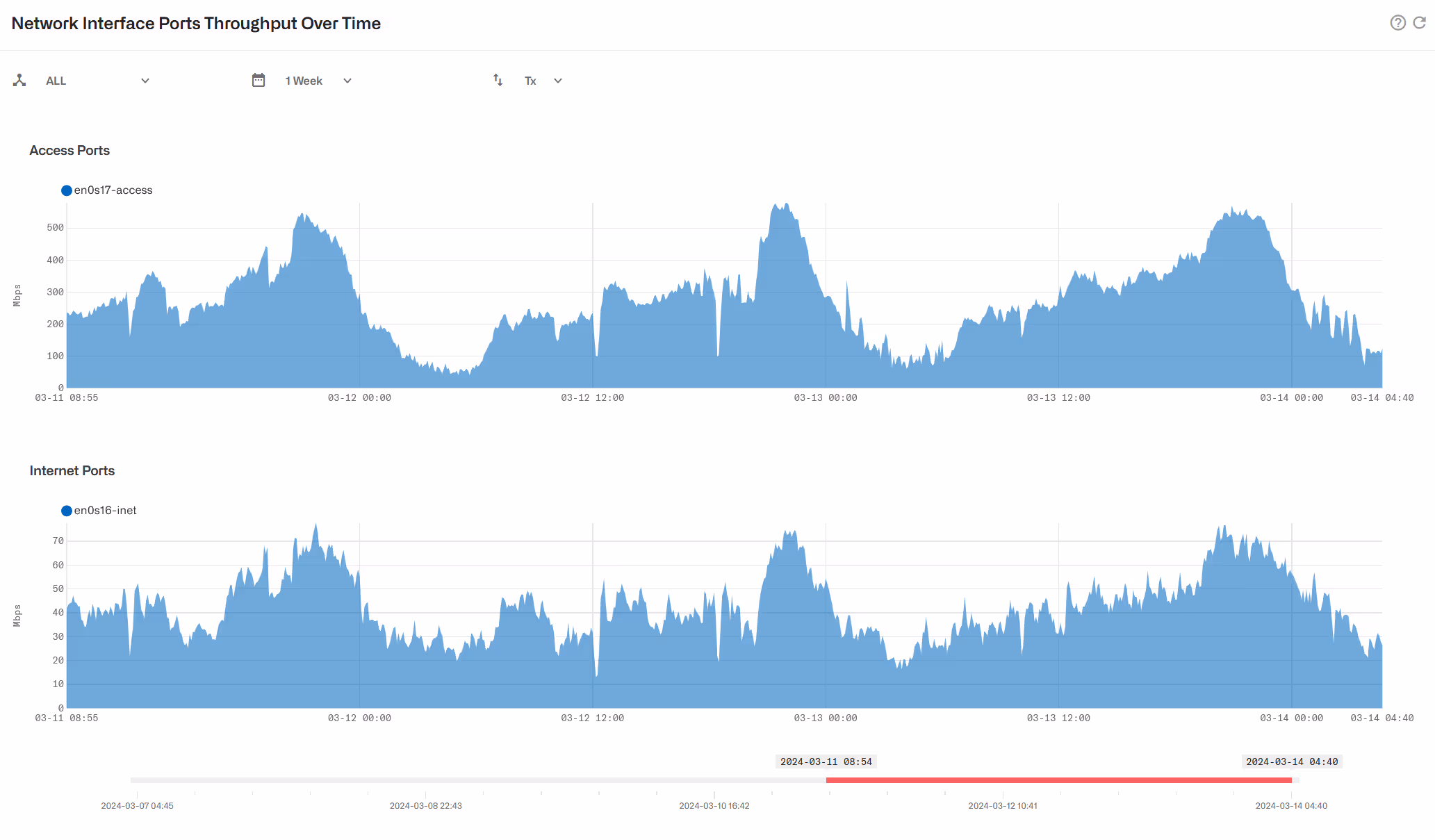This screenshot has width=1435, height=840.
Task: Click the Access Ports section heading
Action: 69,151
